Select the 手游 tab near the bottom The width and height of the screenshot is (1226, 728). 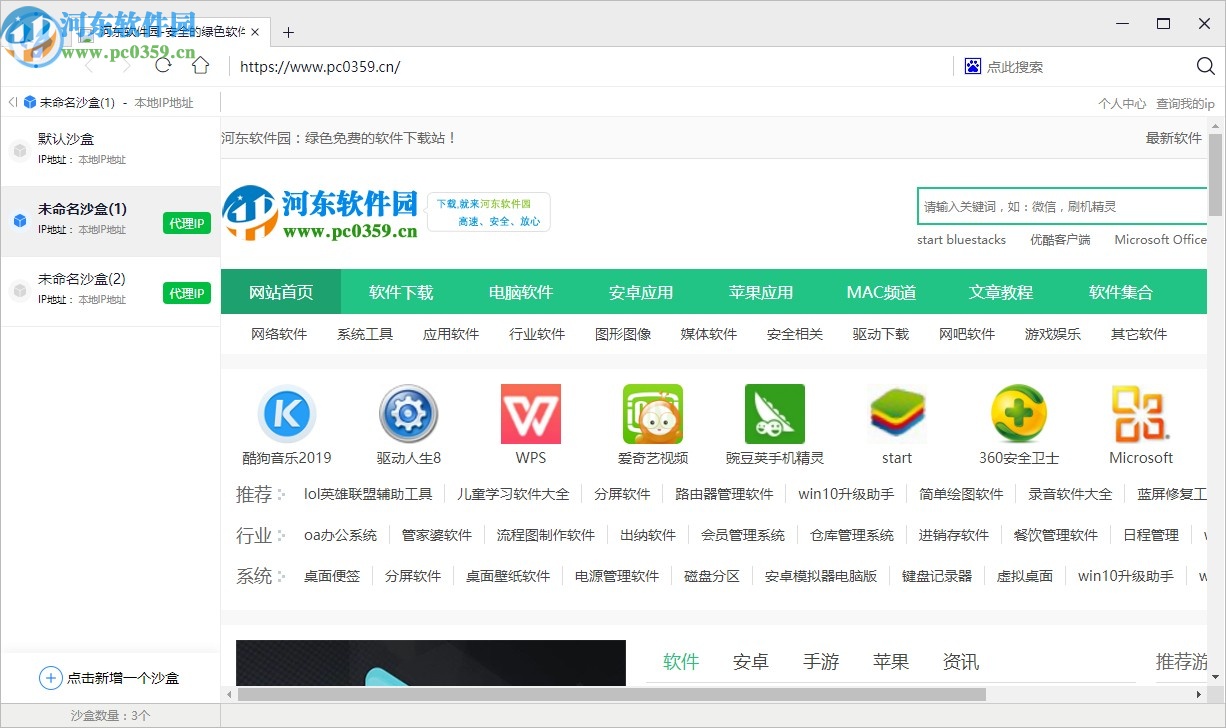point(820,661)
